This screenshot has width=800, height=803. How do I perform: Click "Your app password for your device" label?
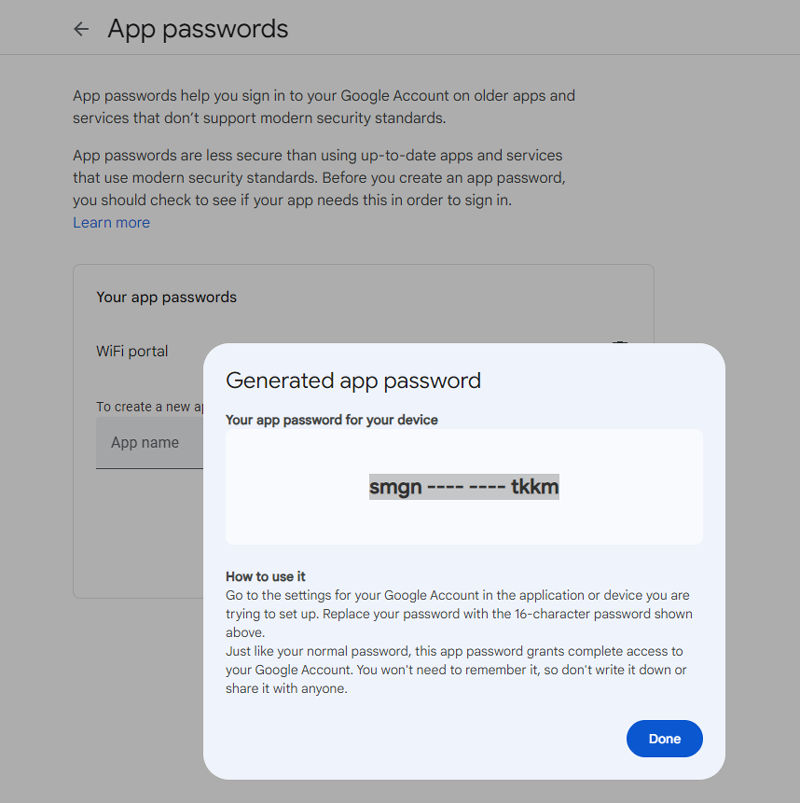point(331,420)
